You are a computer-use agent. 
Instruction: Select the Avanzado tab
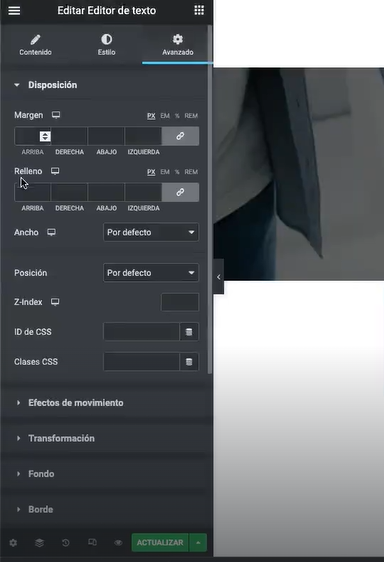(x=177, y=45)
